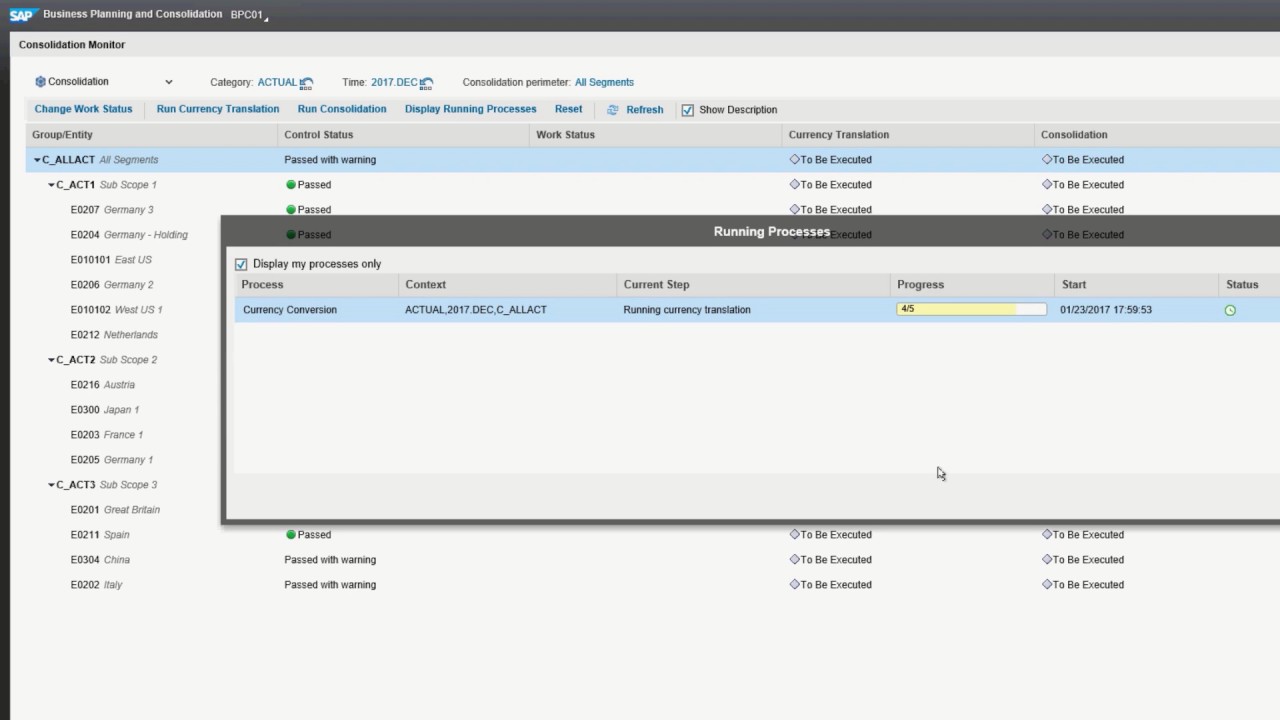Toggle Display my processes only checkbox
The height and width of the screenshot is (720, 1280).
pyautogui.click(x=240, y=264)
